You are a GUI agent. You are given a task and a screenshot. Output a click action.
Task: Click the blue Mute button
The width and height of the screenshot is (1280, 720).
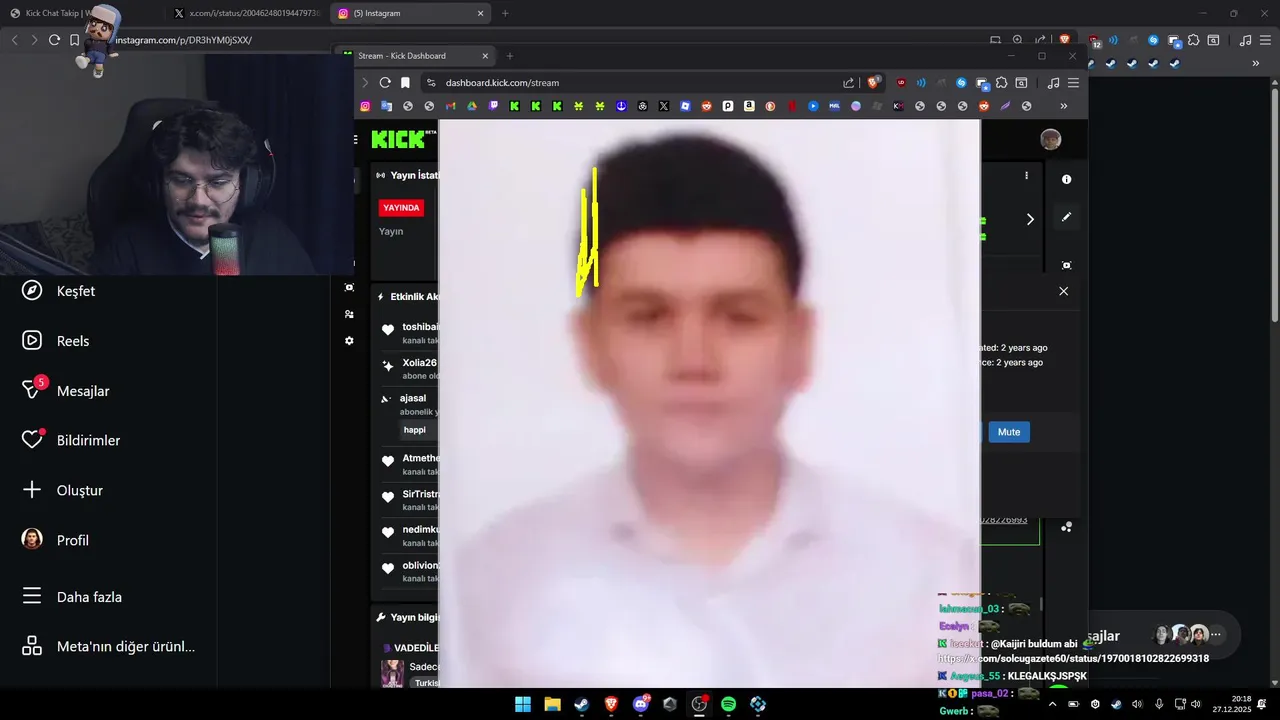tap(1009, 432)
